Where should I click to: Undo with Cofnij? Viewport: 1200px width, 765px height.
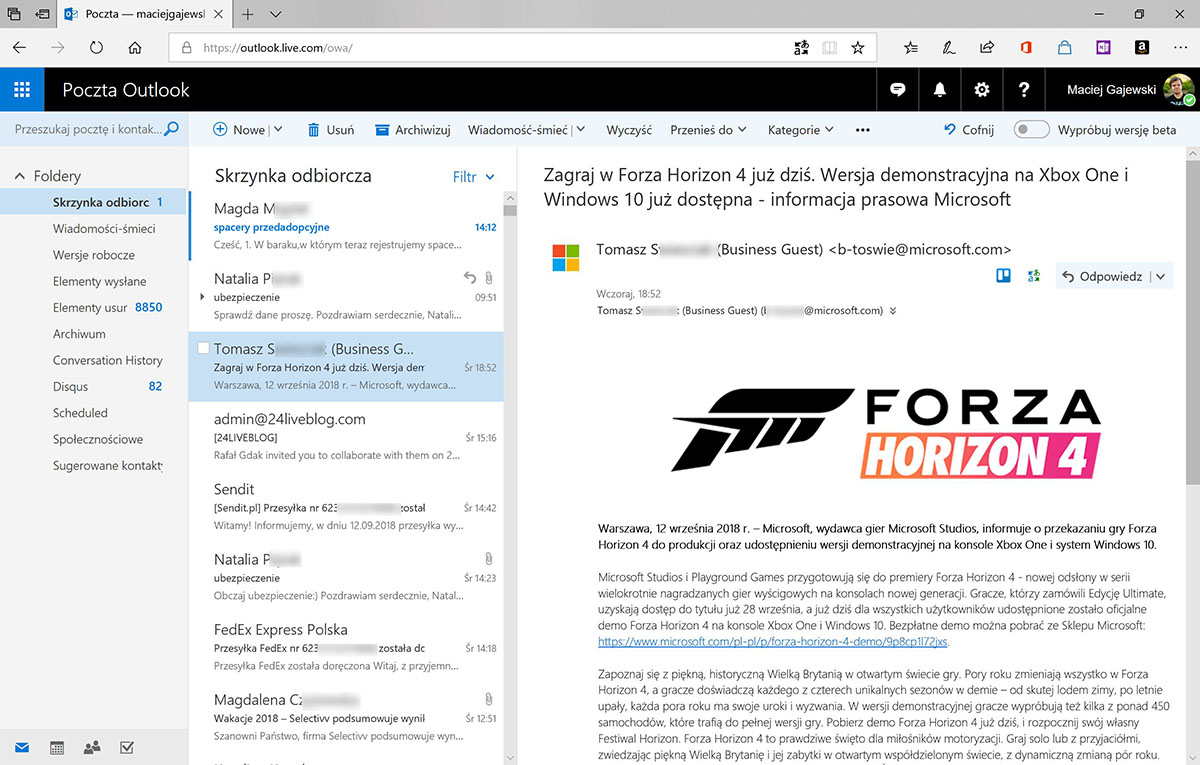tap(968, 129)
